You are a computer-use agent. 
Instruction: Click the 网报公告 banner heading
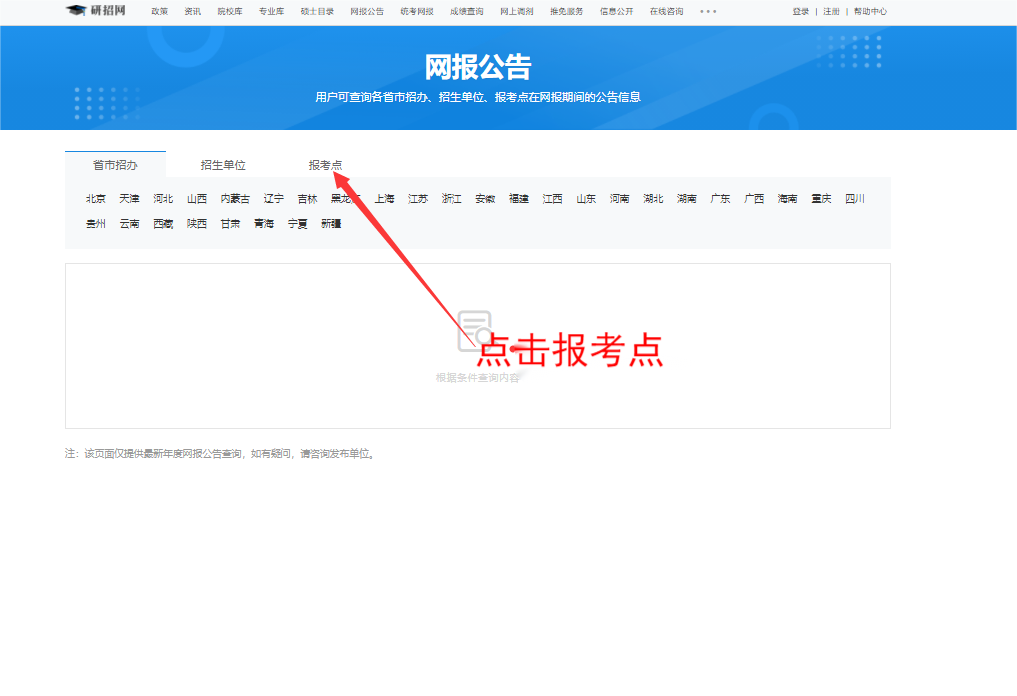click(478, 67)
